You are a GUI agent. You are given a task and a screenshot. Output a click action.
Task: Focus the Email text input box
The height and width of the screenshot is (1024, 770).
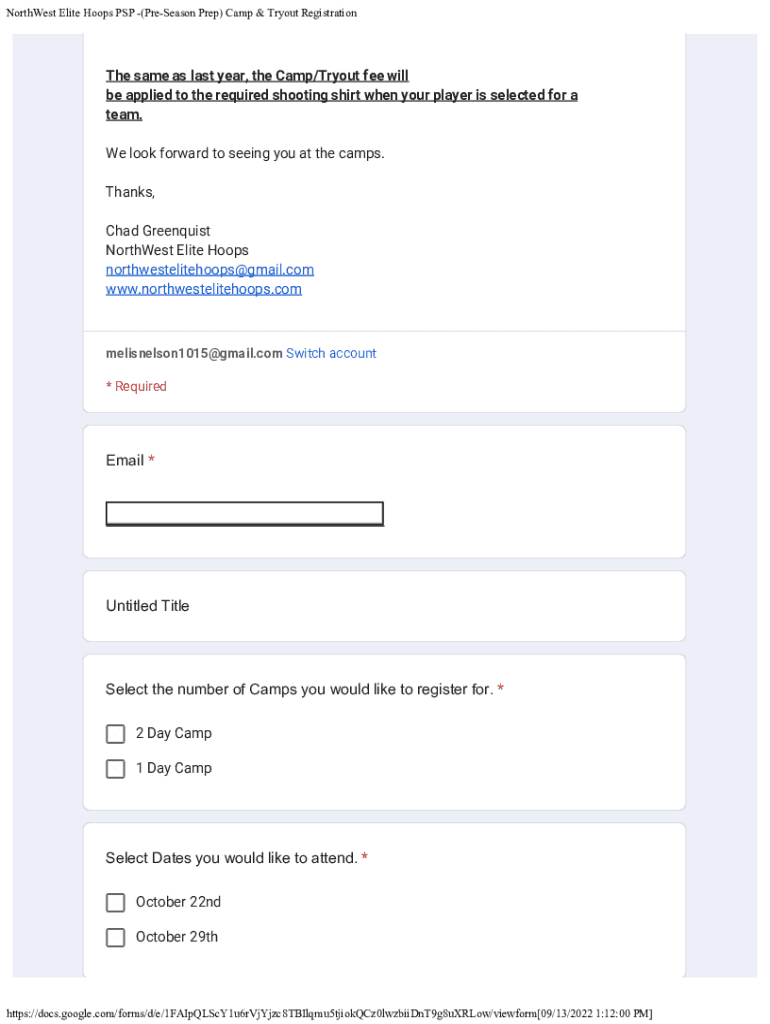click(244, 514)
